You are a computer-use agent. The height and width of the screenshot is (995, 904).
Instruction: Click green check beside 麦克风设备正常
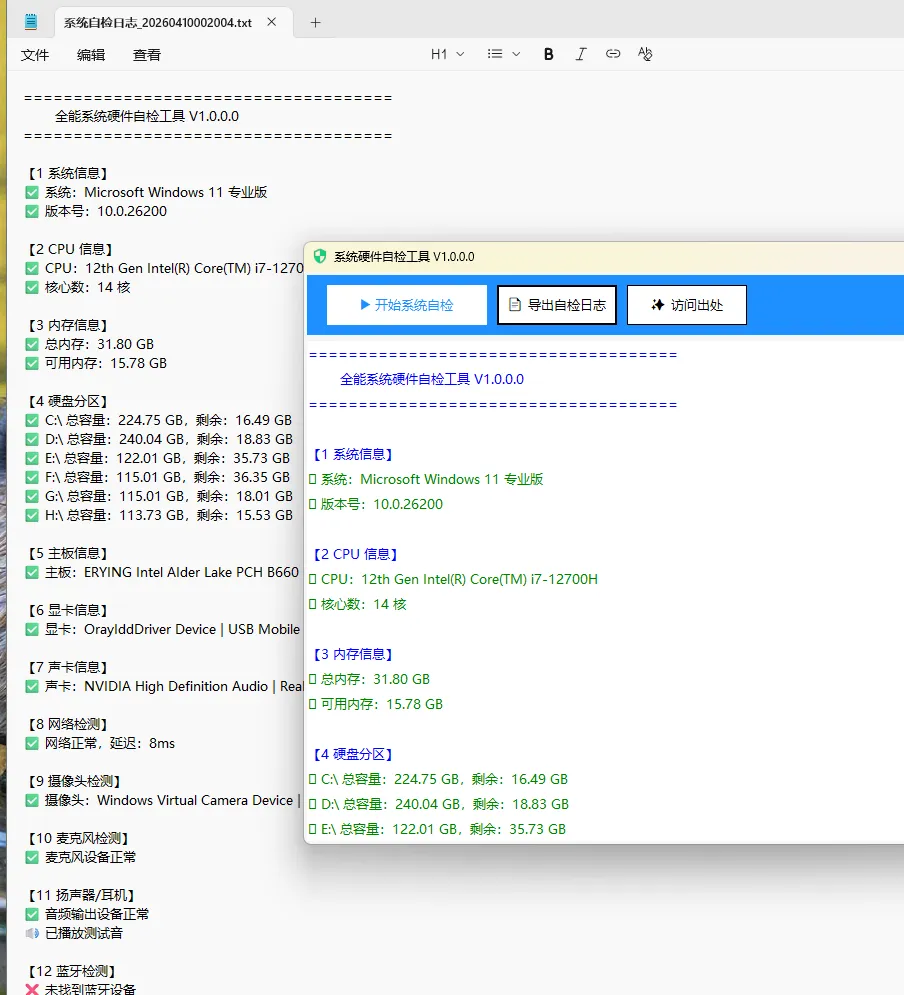coord(32,858)
